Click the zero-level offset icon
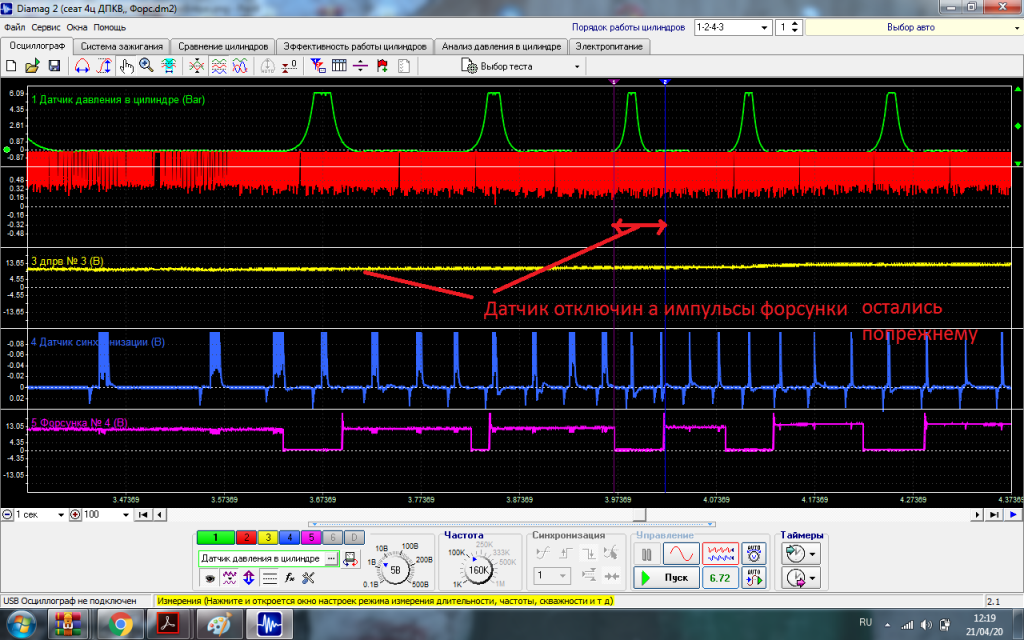 tap(290, 66)
